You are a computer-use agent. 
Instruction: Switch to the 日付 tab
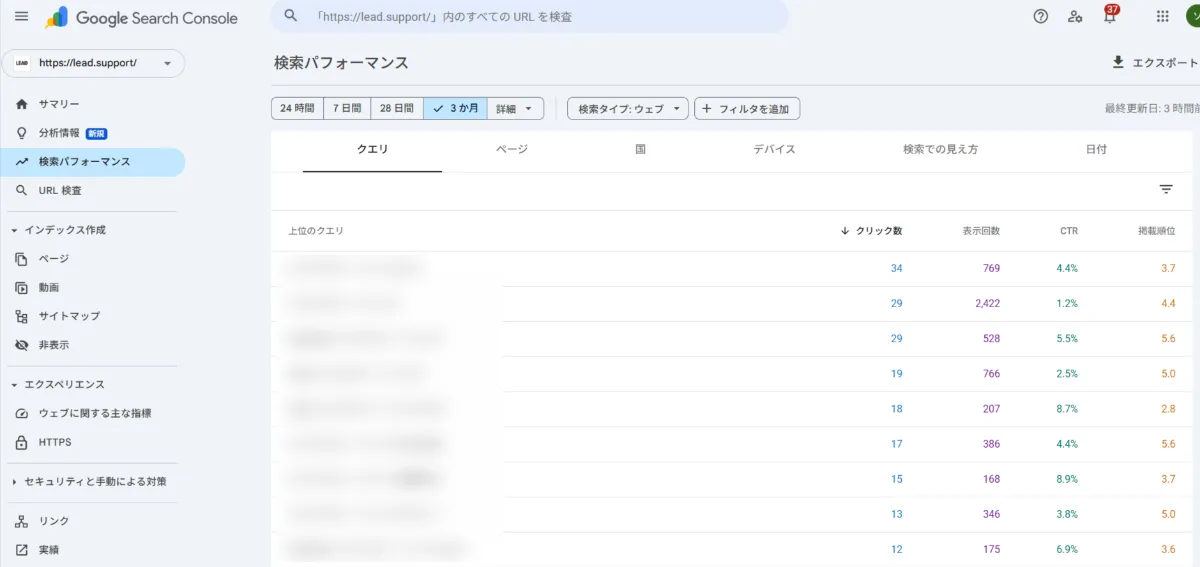tap(1096, 150)
